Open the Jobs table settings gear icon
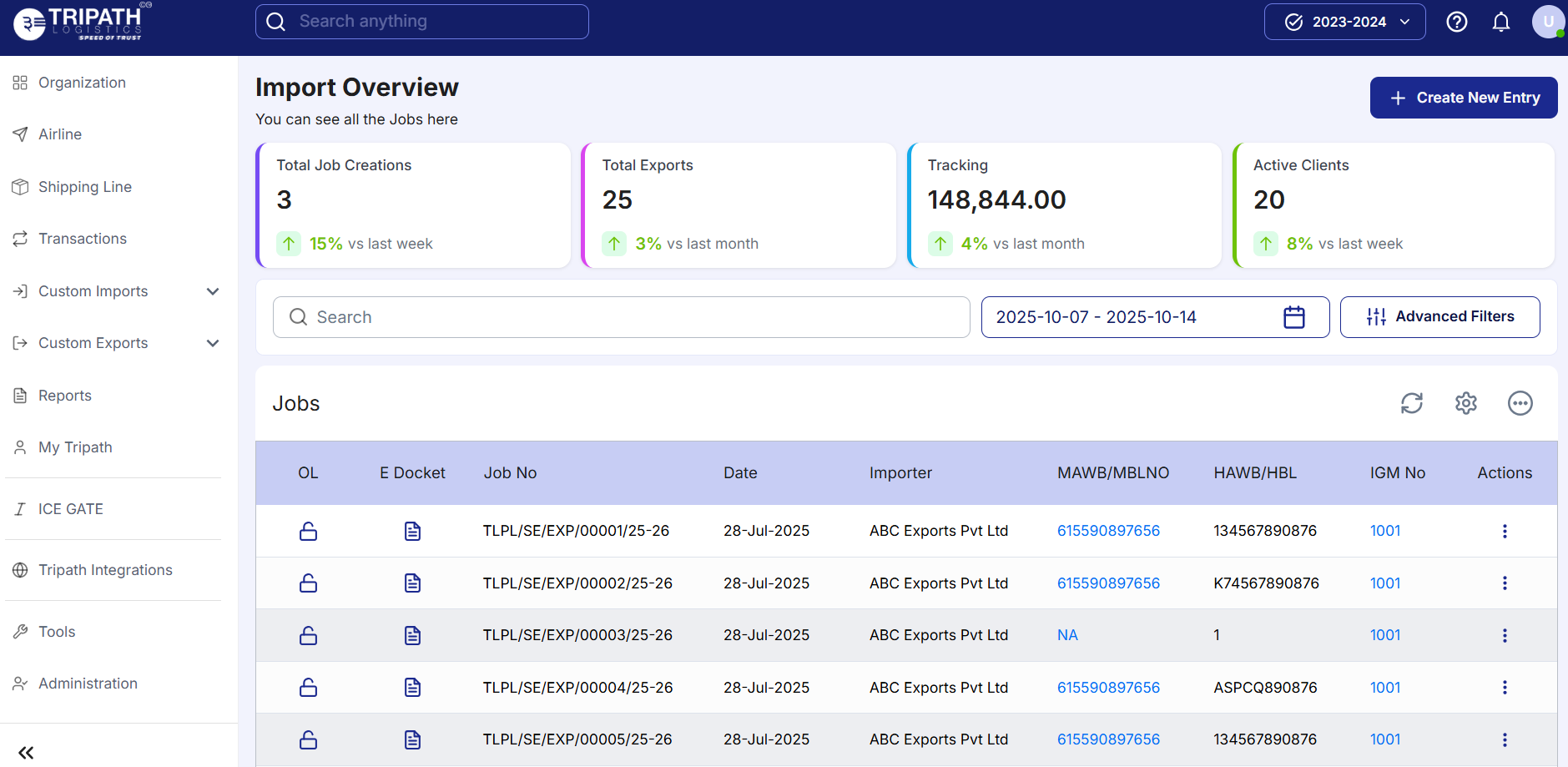Image resolution: width=1568 pixels, height=767 pixels. pyautogui.click(x=1466, y=403)
